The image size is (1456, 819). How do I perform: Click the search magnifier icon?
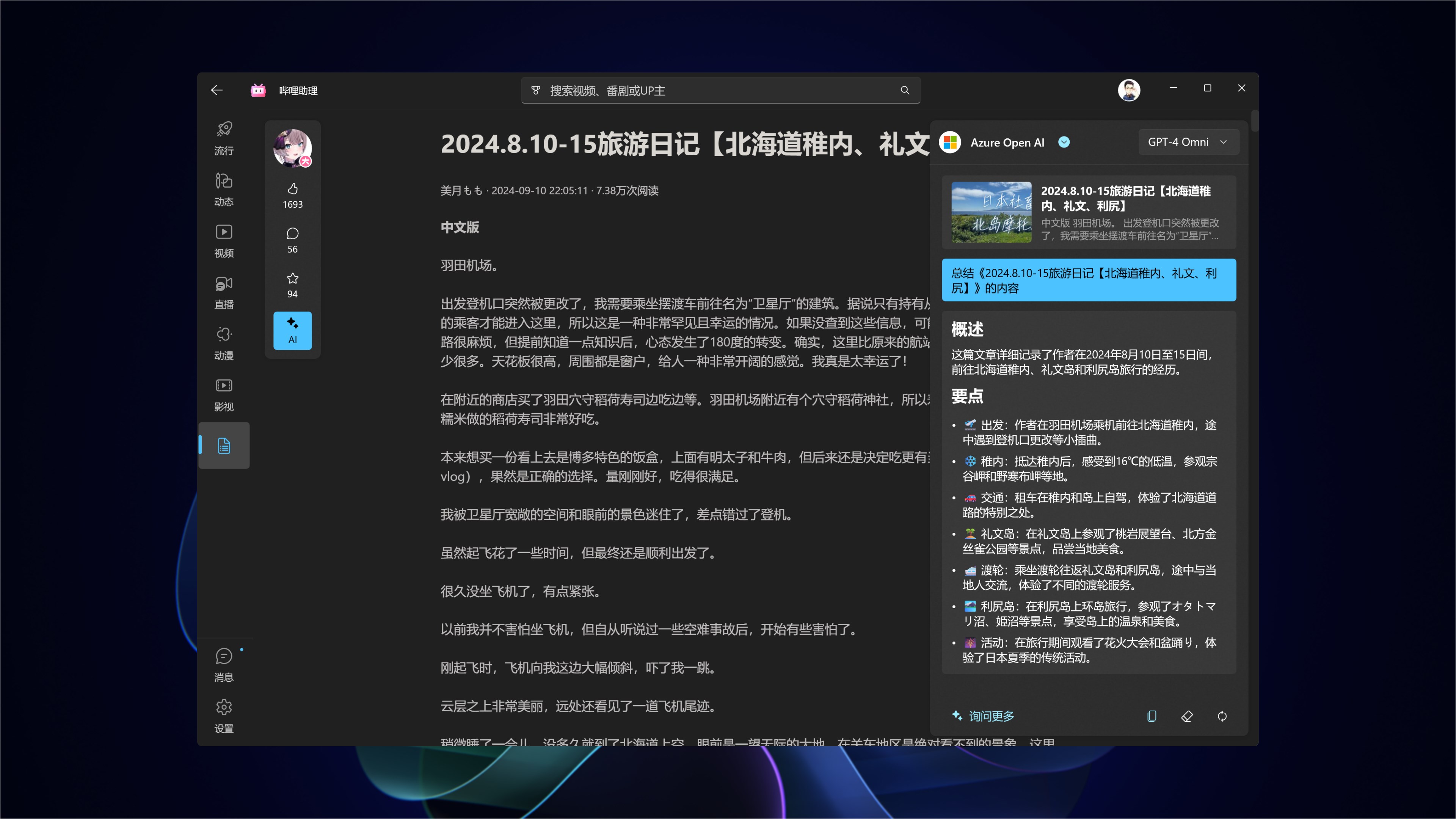pyautogui.click(x=904, y=91)
